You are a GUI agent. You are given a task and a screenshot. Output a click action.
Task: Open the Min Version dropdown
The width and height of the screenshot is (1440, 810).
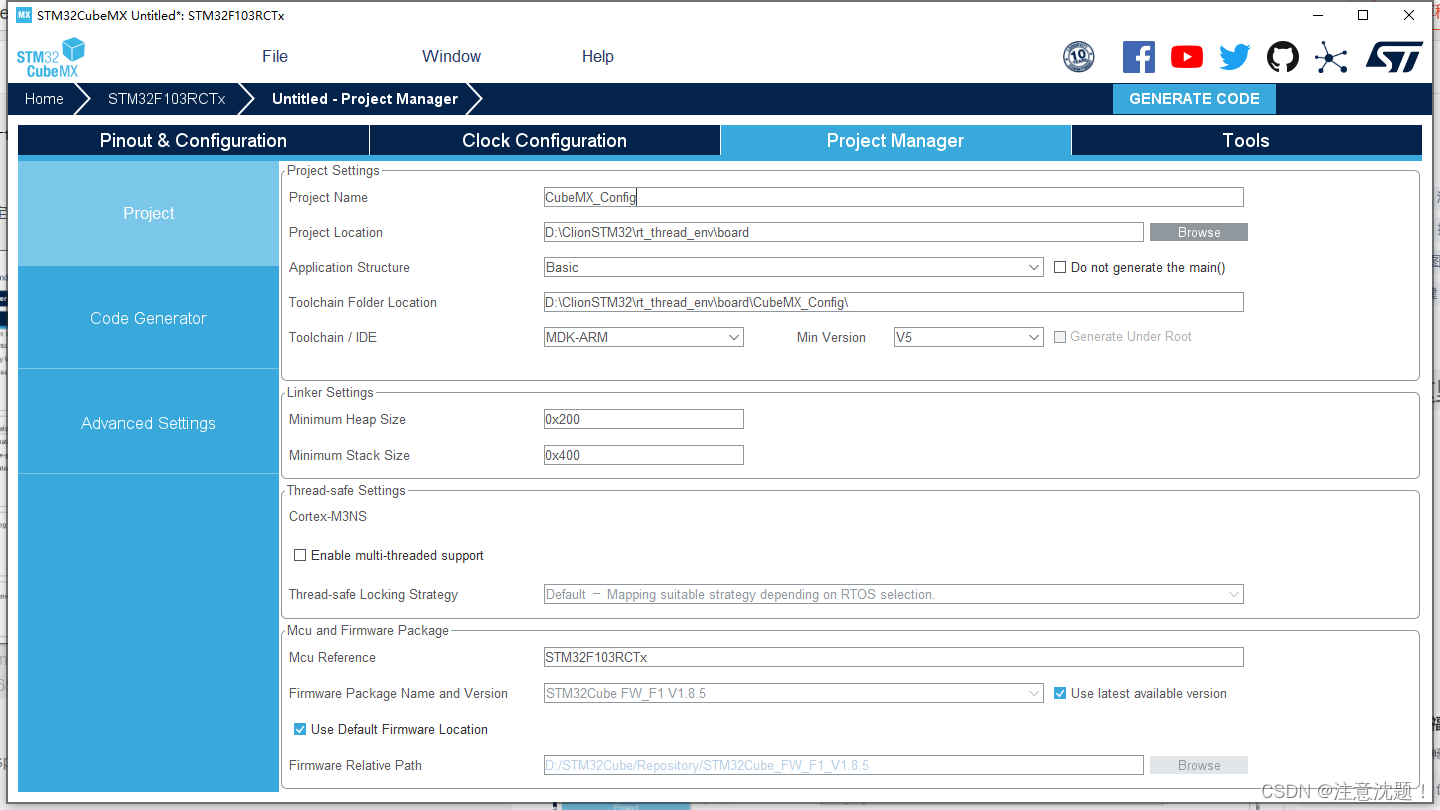[x=969, y=337]
